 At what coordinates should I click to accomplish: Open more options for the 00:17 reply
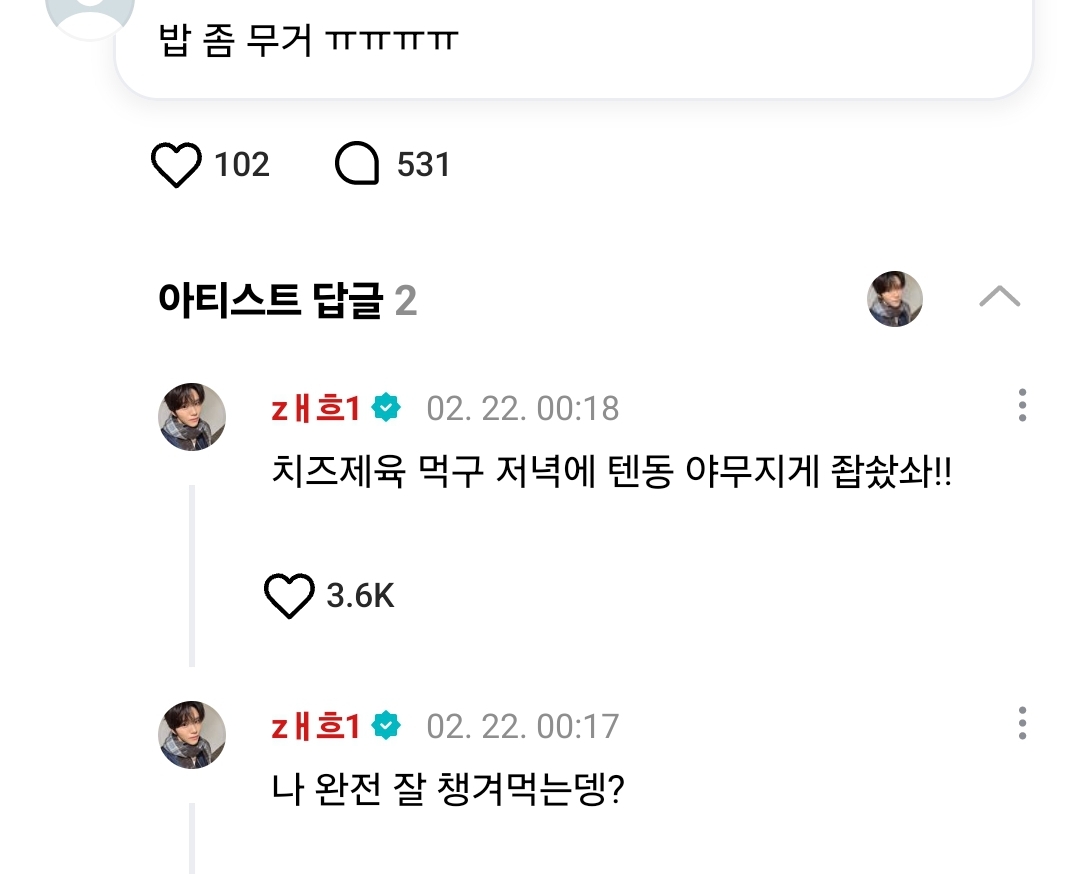coord(1021,723)
